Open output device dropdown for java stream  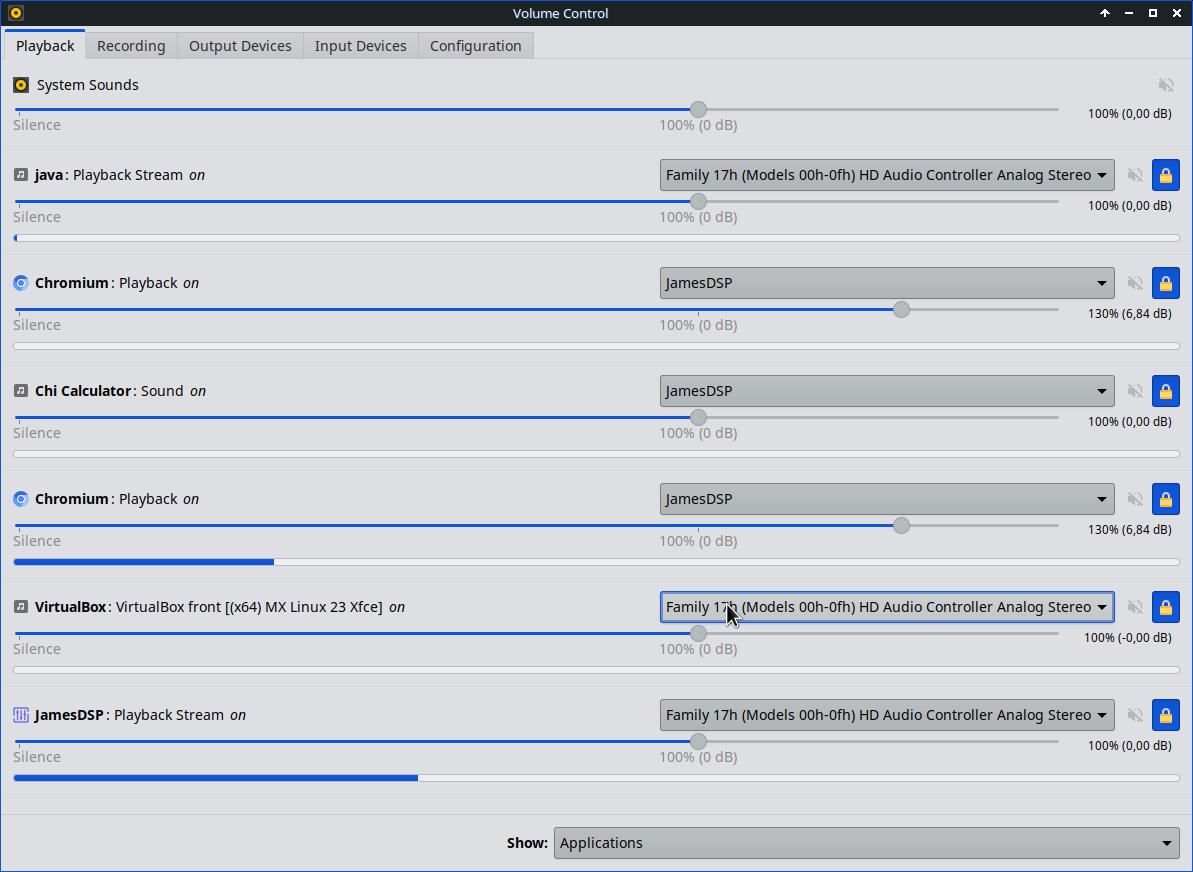(x=887, y=175)
